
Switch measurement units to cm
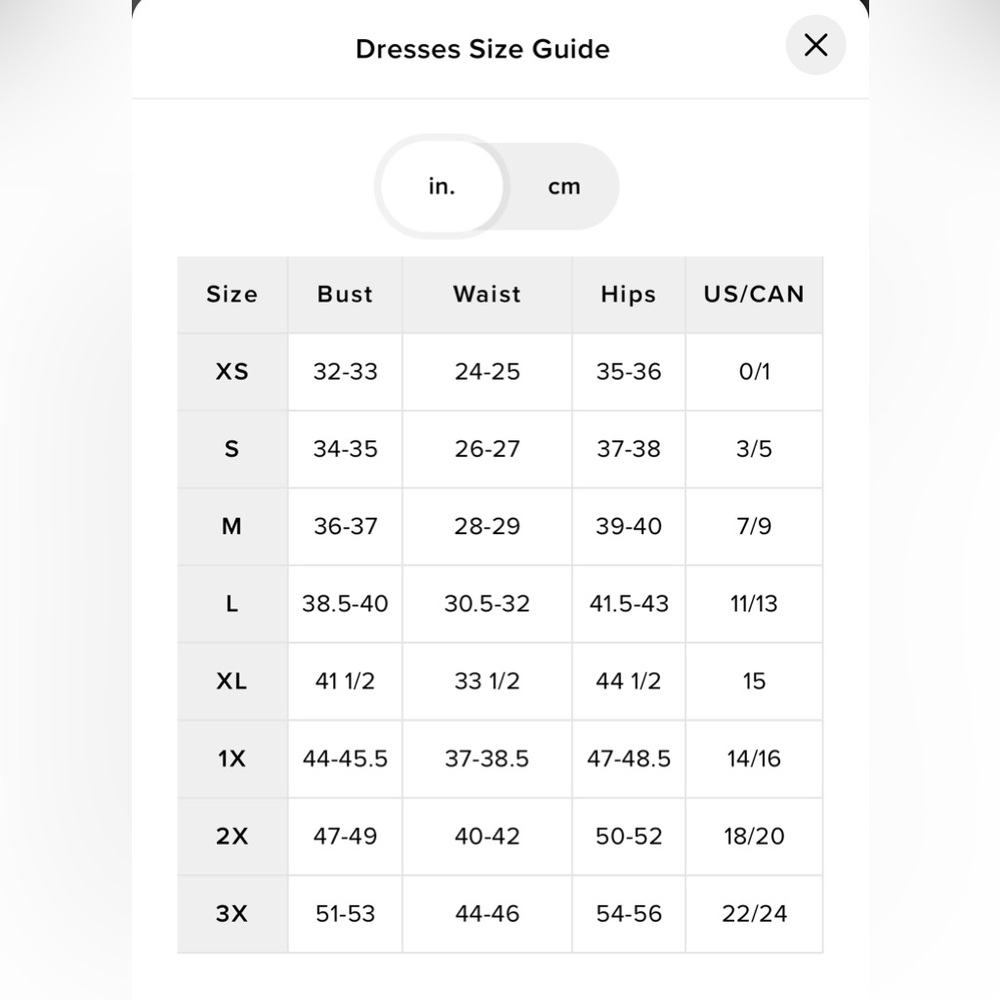(564, 187)
